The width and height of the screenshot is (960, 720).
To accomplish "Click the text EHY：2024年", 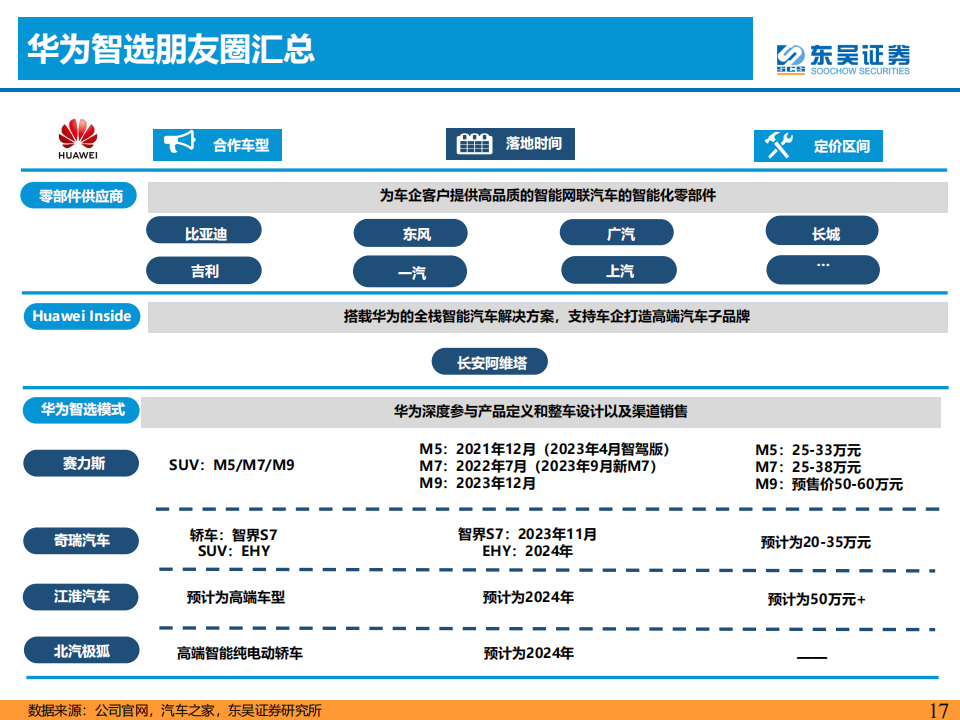I will [x=527, y=551].
